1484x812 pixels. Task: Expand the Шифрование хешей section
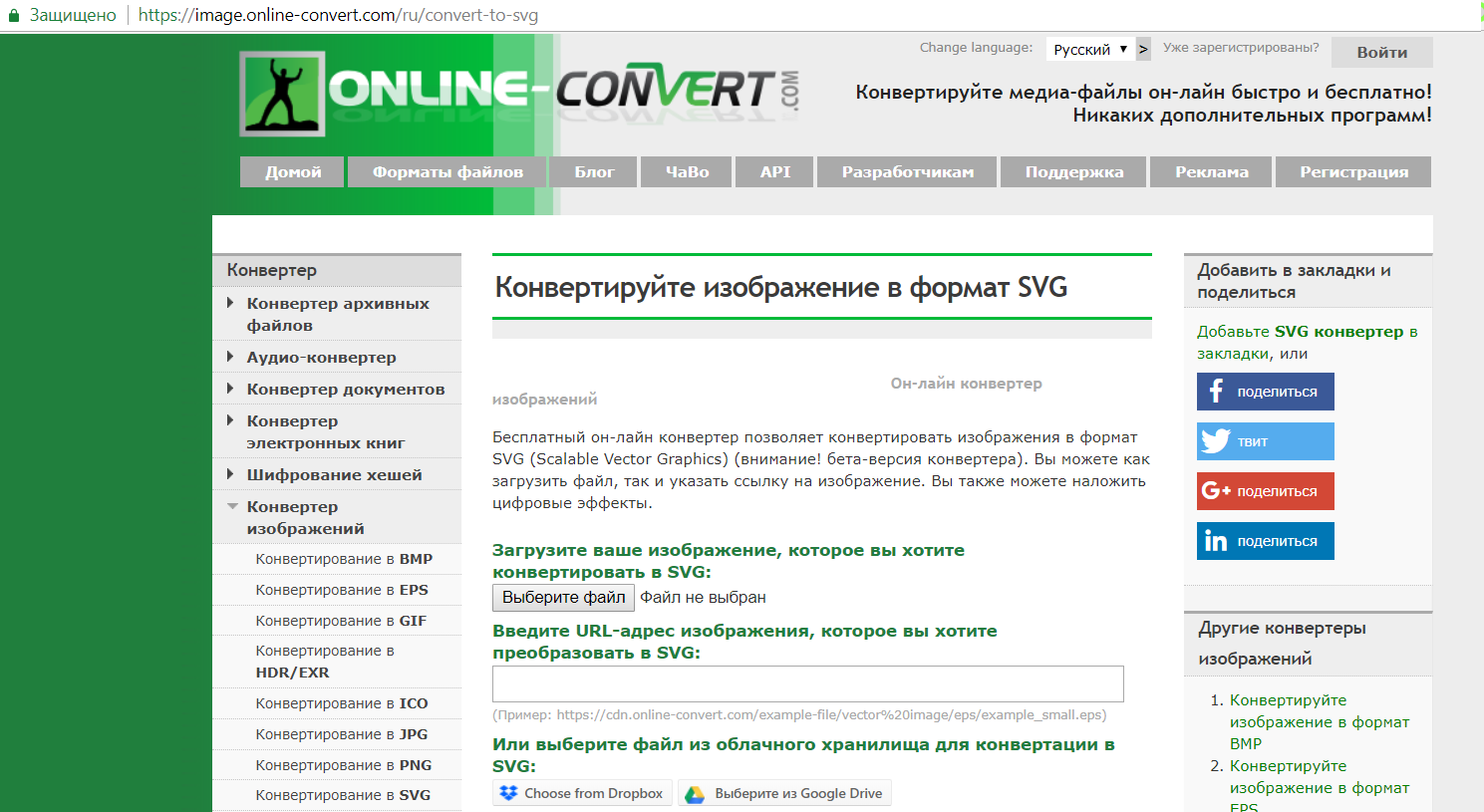[x=334, y=474]
